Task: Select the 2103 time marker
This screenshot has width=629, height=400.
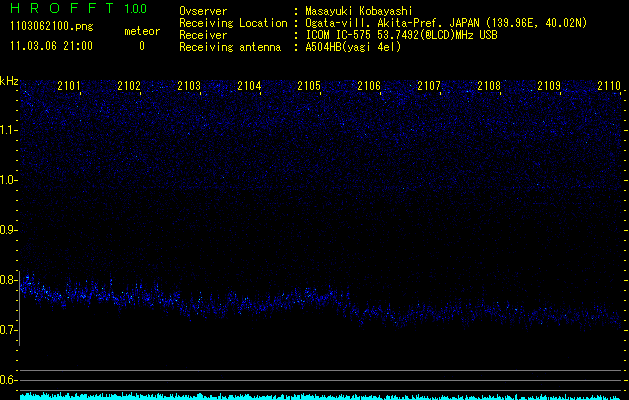Action: point(189,87)
